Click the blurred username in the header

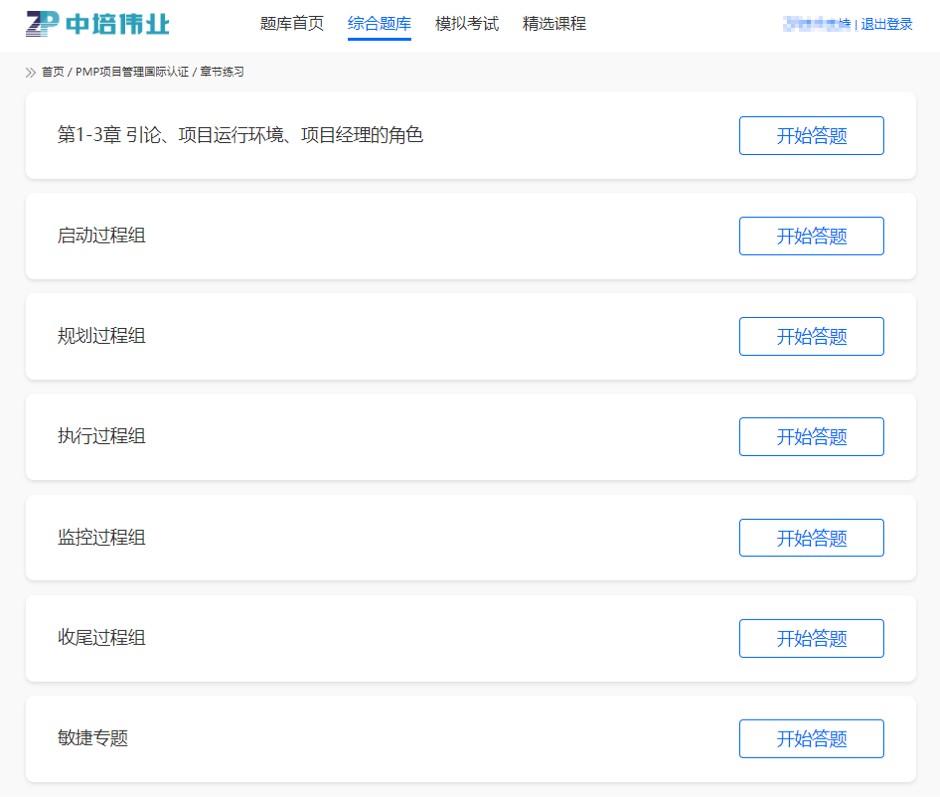(x=817, y=24)
